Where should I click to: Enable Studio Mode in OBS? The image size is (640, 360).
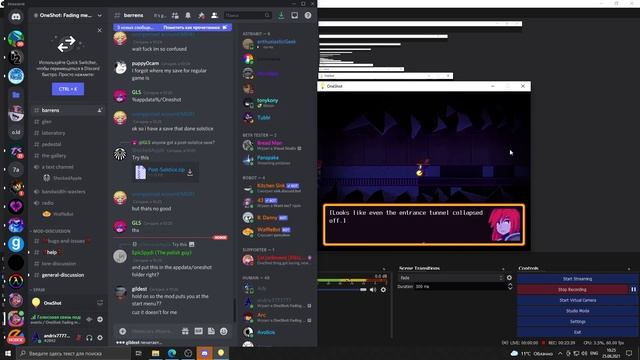coord(577,311)
